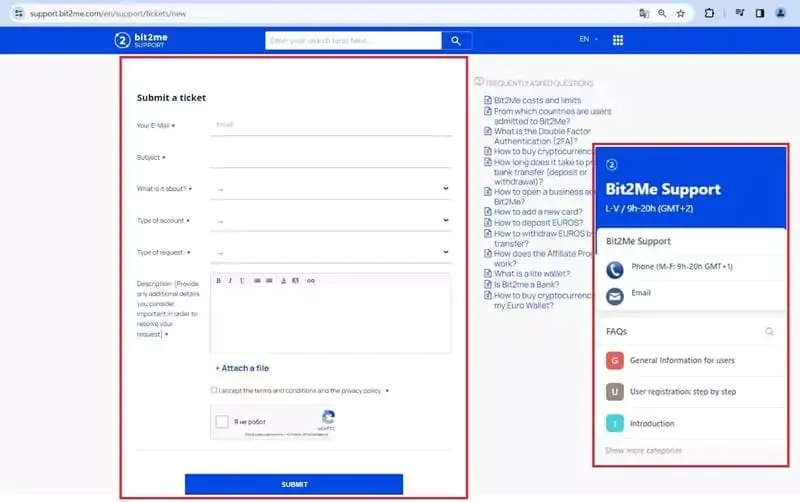Open text color tool in editor
The height and width of the screenshot is (502, 800).
click(284, 281)
